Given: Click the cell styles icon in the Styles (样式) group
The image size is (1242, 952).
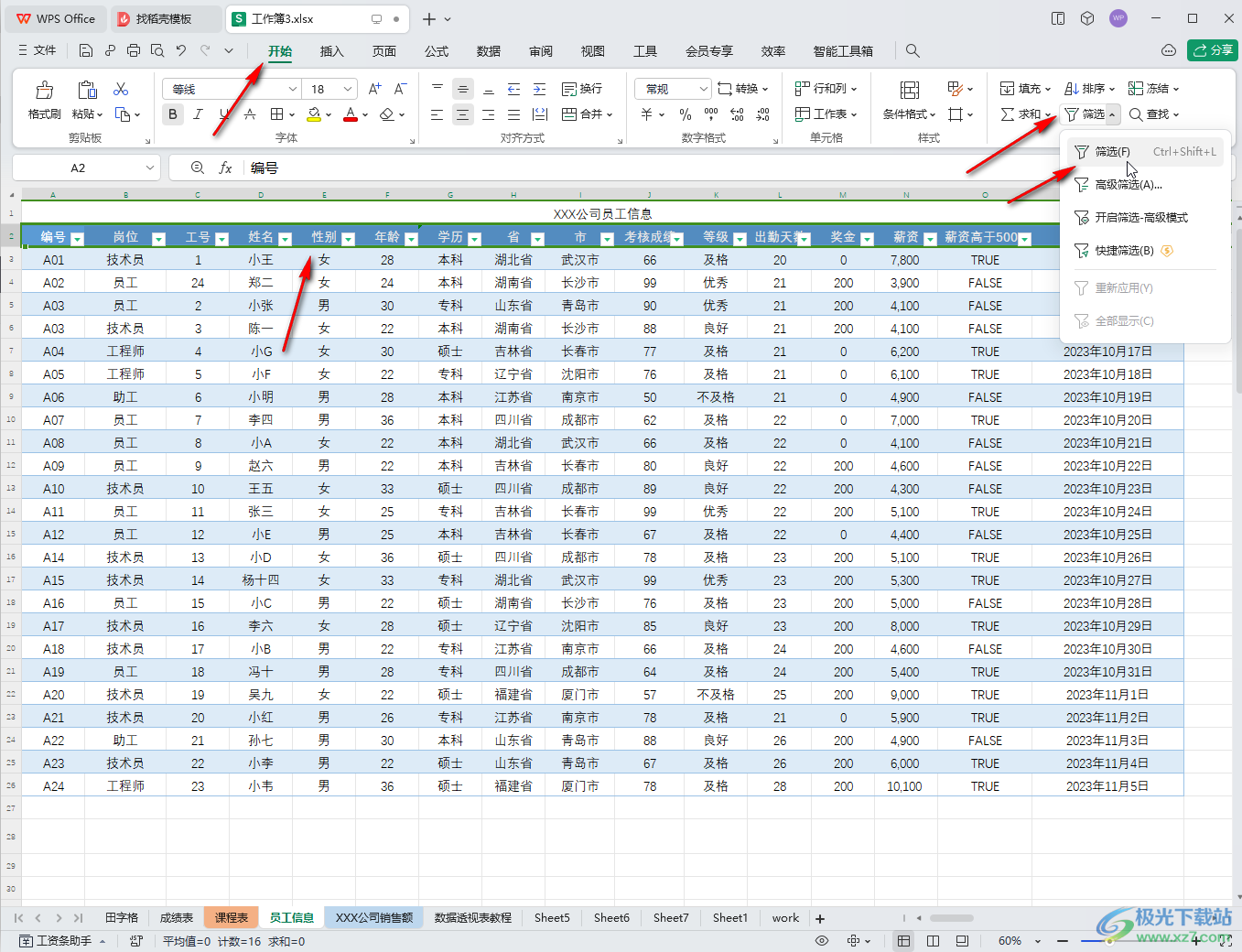Looking at the screenshot, I should [956, 89].
